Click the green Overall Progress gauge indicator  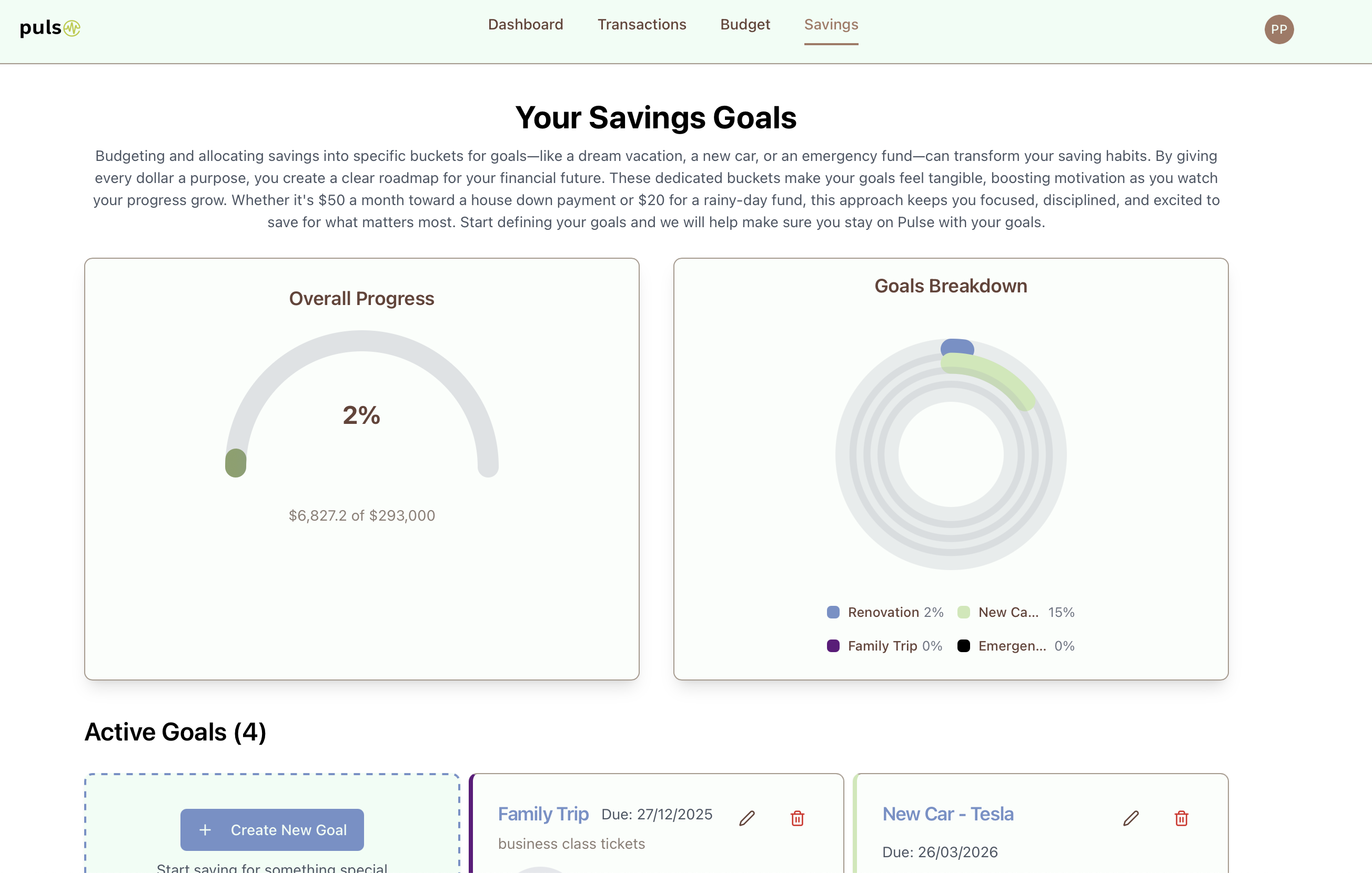235,462
